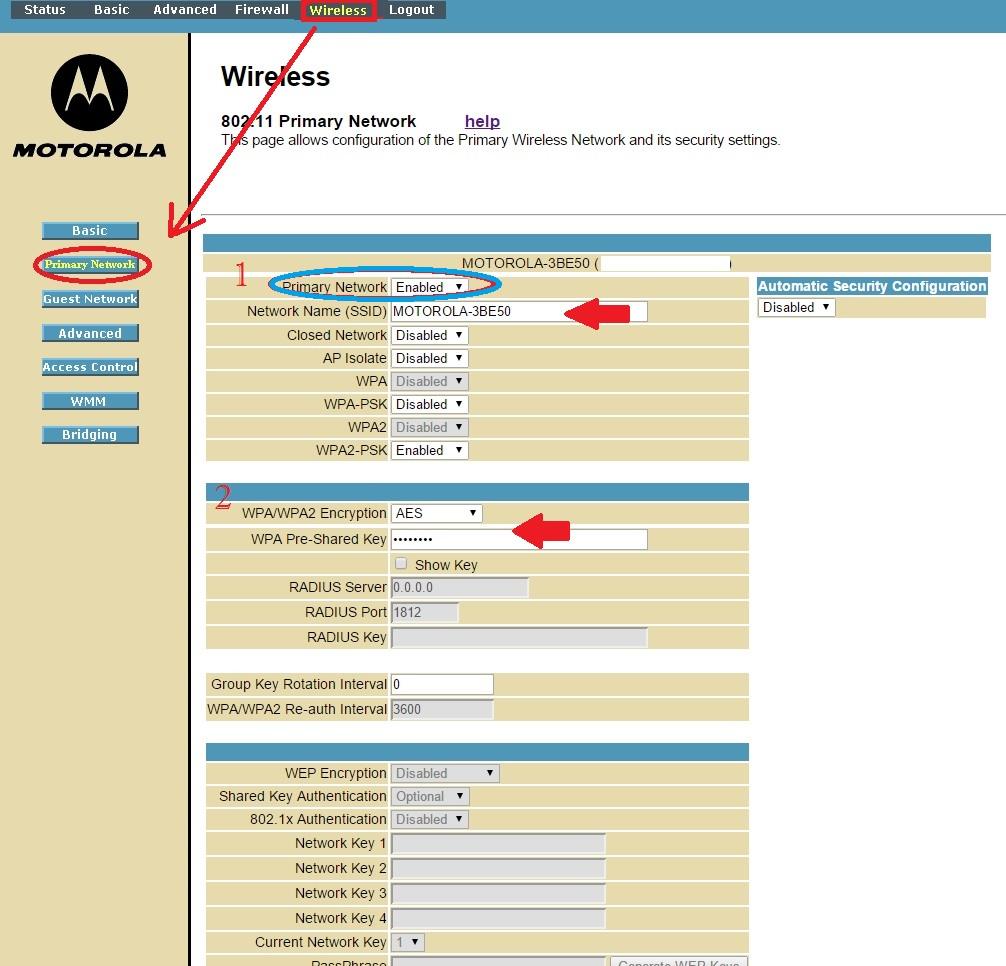Open the Advanced sidebar button
This screenshot has width=1006, height=966.
coord(90,333)
